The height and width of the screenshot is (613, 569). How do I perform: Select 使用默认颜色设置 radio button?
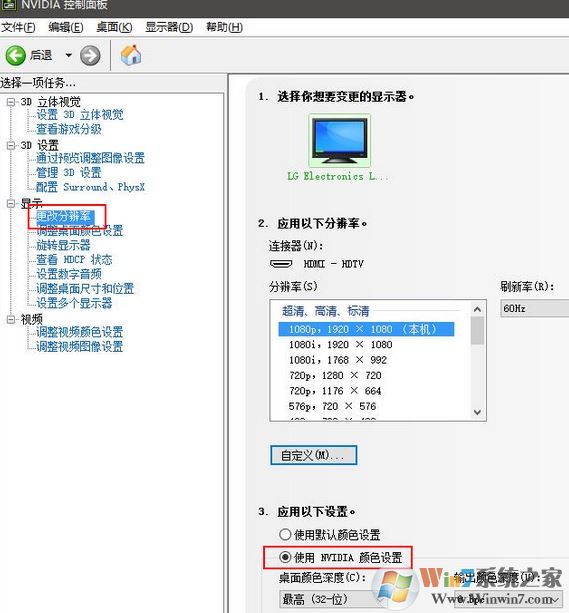tap(285, 534)
